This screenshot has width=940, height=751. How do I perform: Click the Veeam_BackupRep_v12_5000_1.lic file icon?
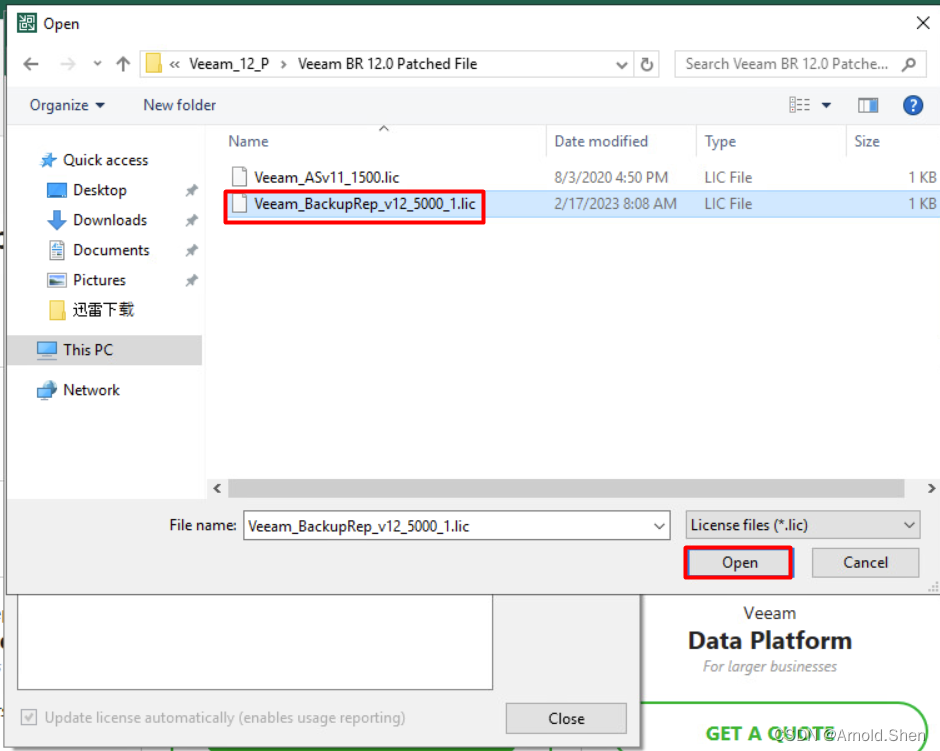[x=239, y=203]
